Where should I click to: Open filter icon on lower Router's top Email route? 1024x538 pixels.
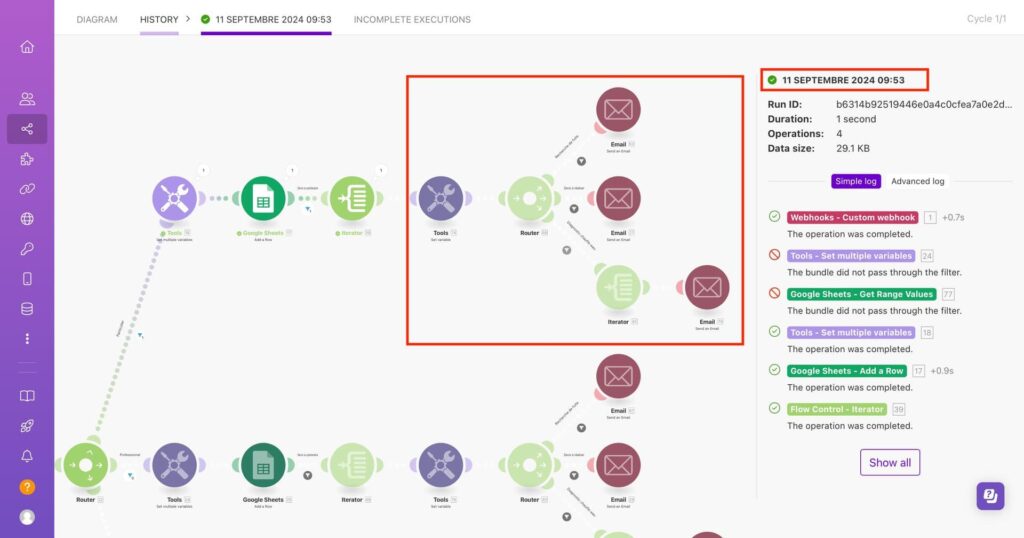click(x=581, y=428)
